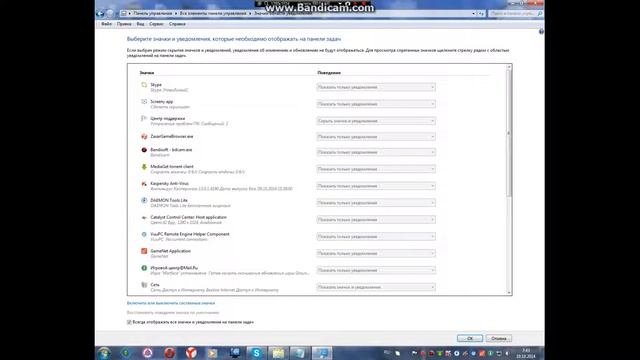Click the list's vertical scrollbar thumb

coord(509,133)
